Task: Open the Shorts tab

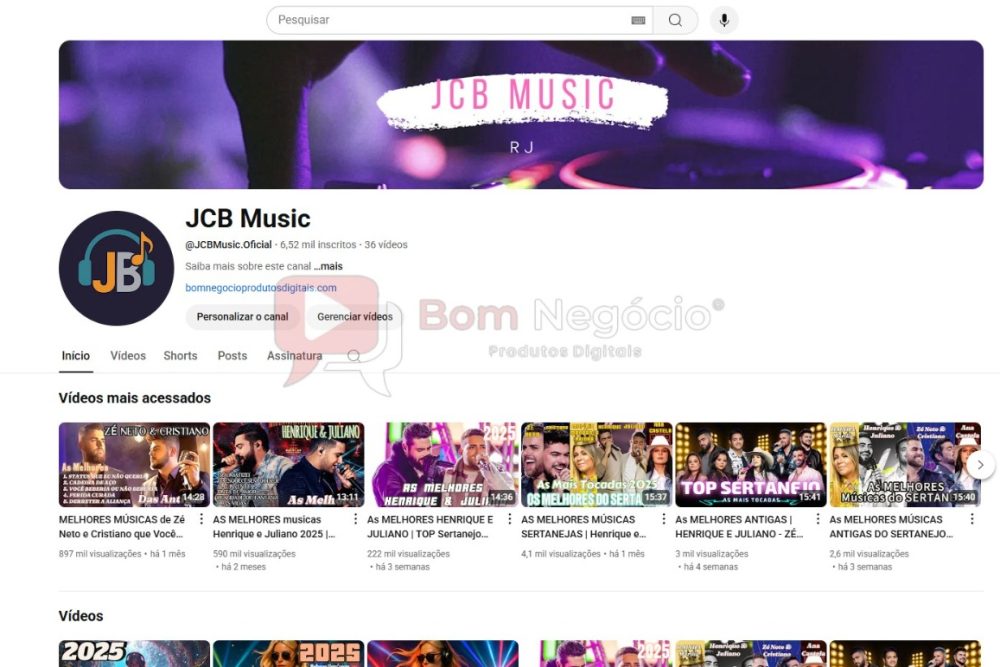Action: (180, 356)
